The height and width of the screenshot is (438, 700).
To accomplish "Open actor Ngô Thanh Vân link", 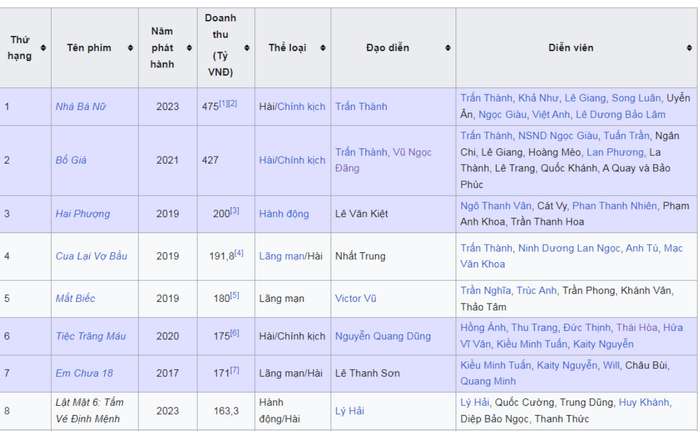I will (x=496, y=206).
